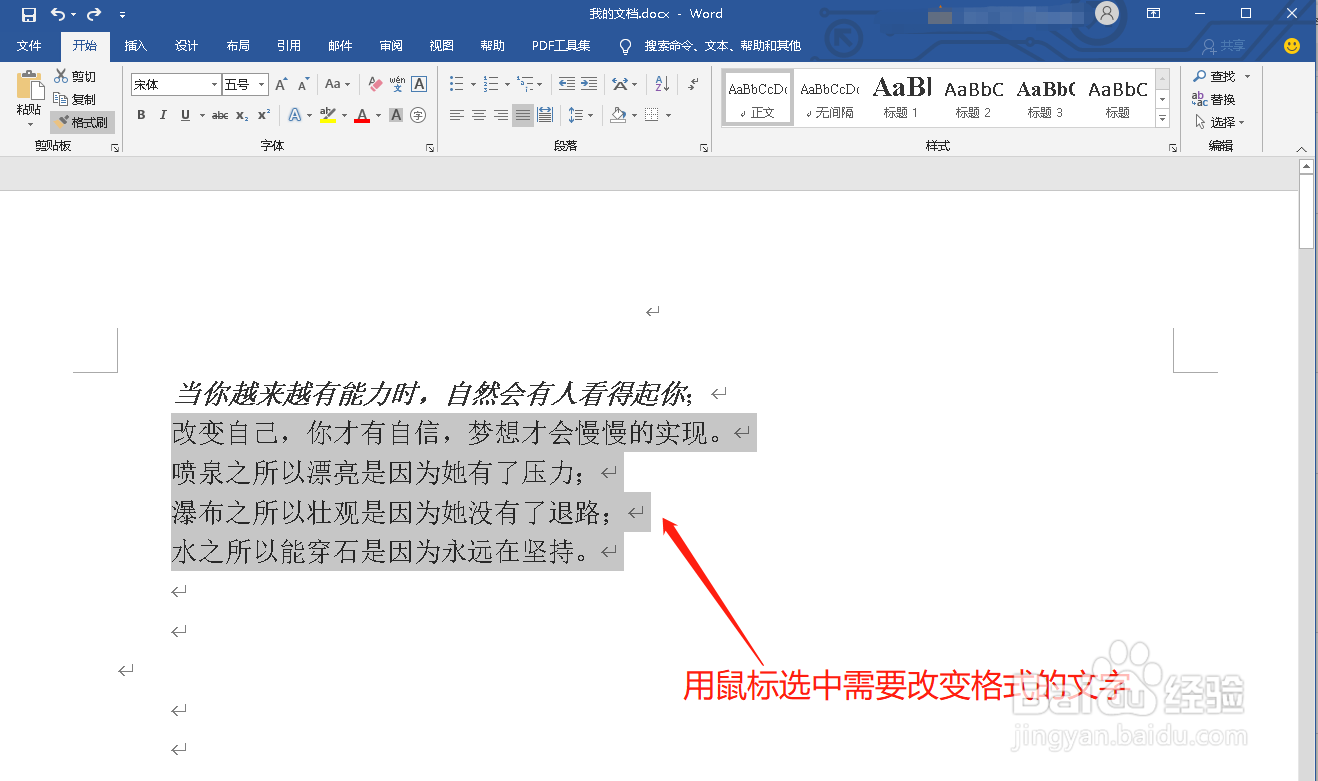
Task: Select the Format Painter tool
Action: click(82, 121)
